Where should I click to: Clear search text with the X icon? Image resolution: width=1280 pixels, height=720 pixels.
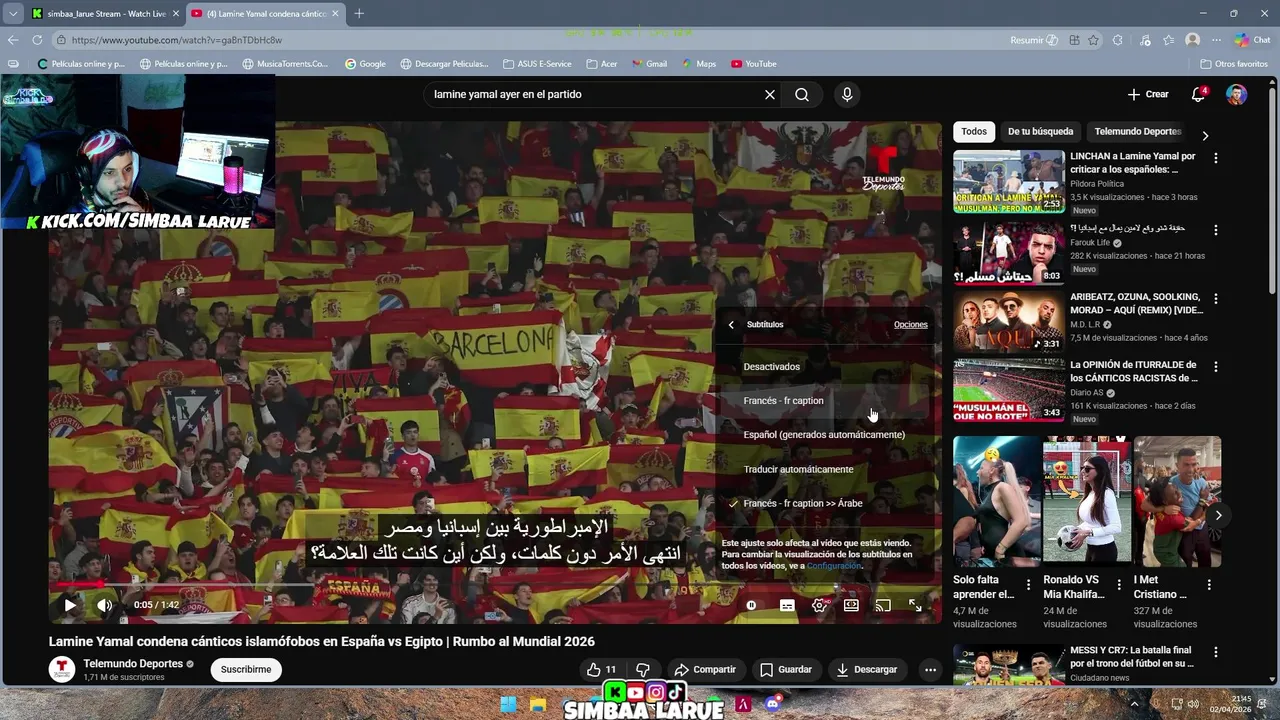click(770, 95)
